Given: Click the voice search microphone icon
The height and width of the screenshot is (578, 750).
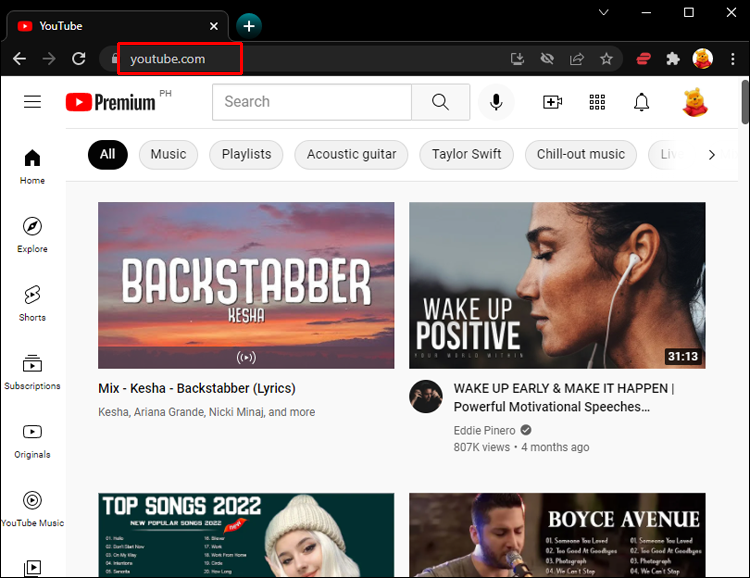Looking at the screenshot, I should (x=495, y=102).
